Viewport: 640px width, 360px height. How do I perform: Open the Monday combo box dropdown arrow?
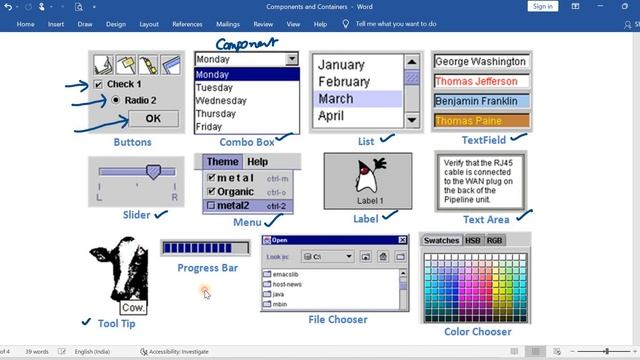291,59
